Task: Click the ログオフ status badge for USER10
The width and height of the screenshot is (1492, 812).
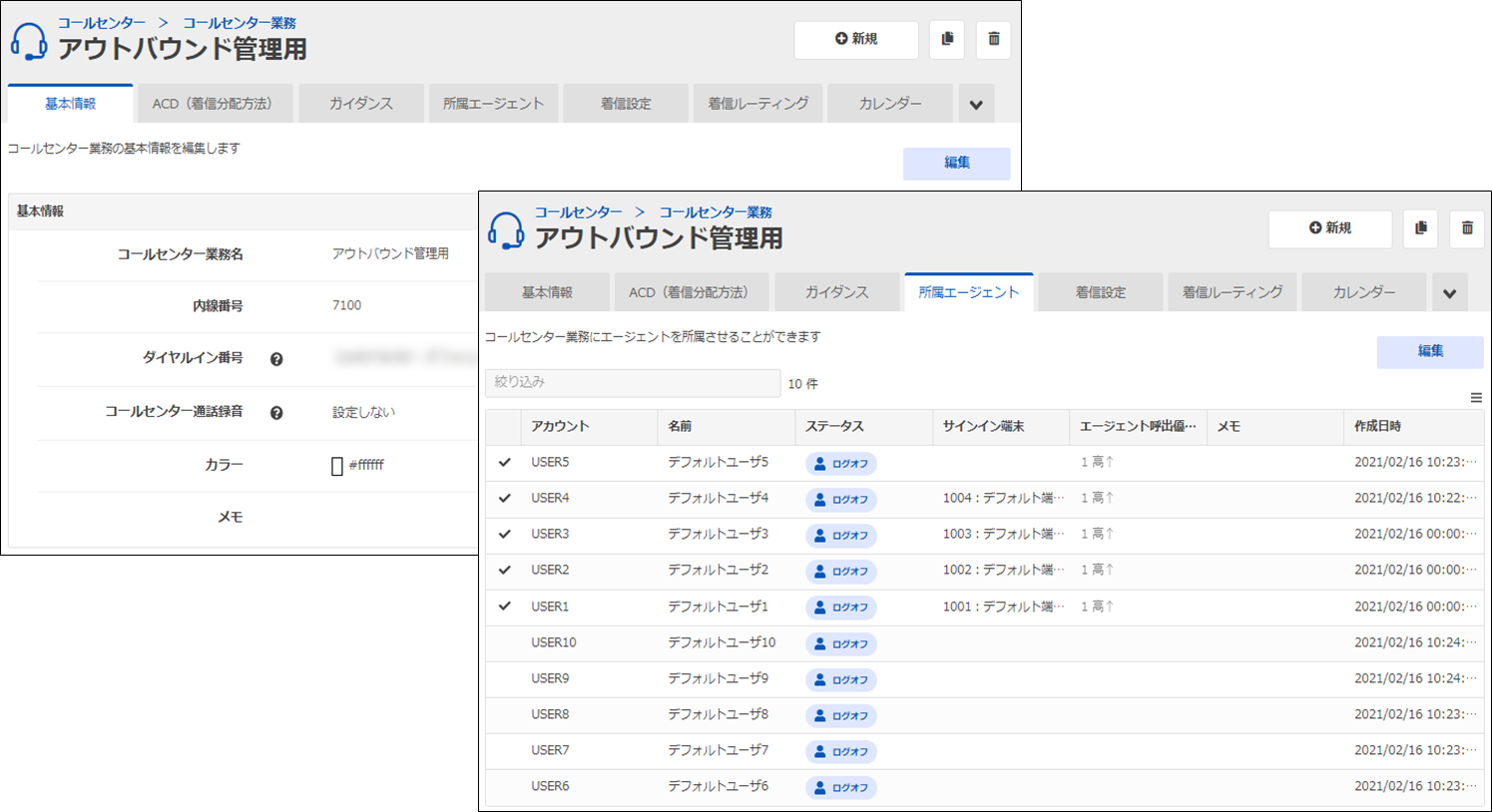Action: tap(841, 644)
